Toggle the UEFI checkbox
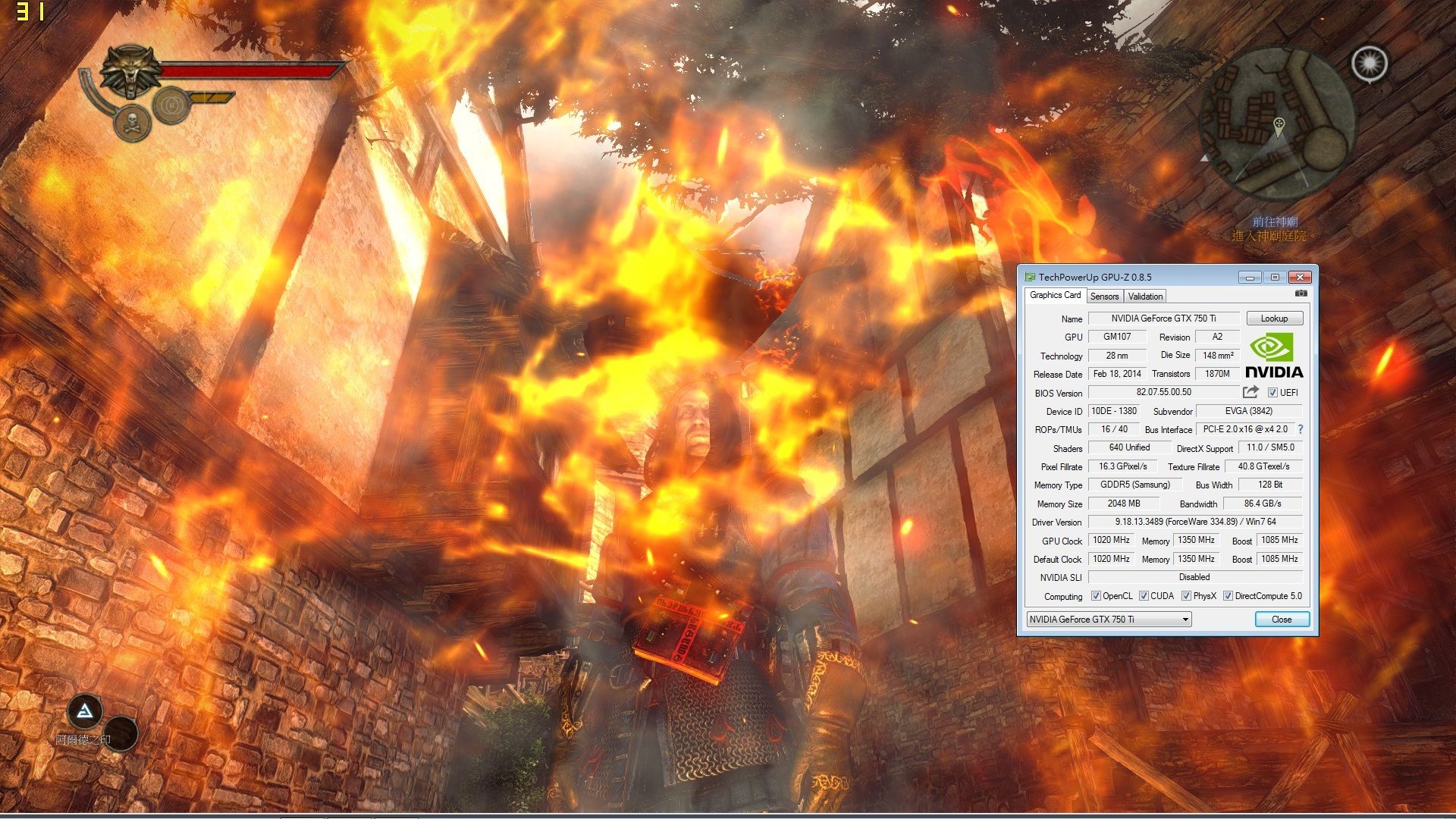1456x819 pixels. [1272, 393]
